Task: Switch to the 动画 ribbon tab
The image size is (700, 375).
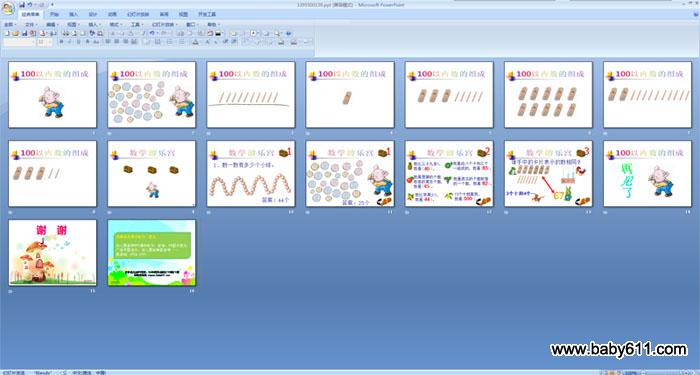Action: [112, 14]
